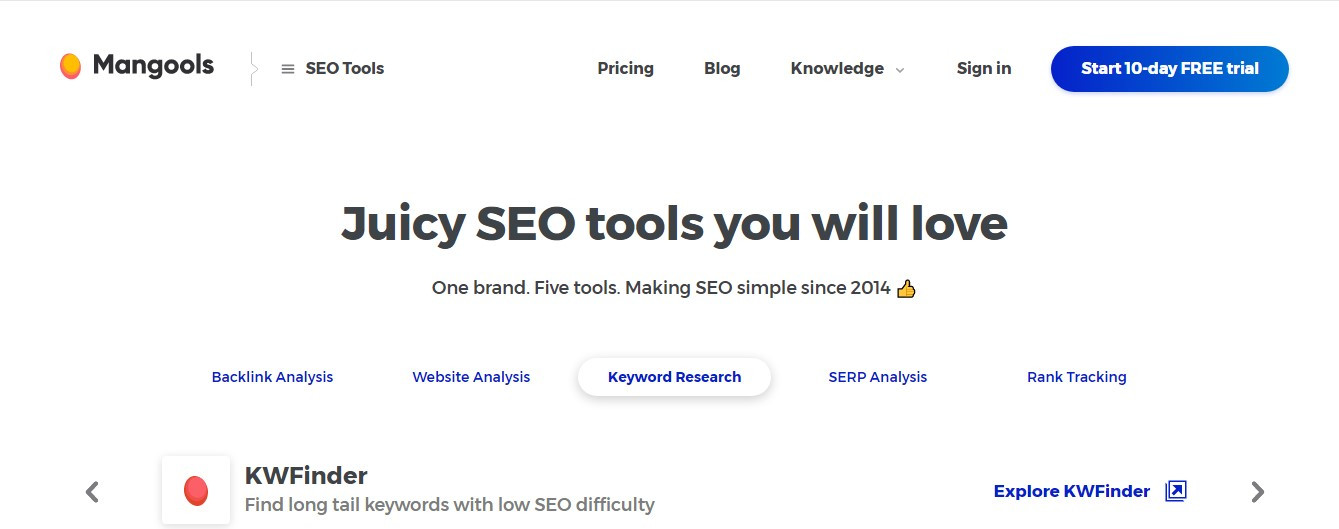The image size is (1339, 529).
Task: Switch to the Rank Tracking tab
Action: coord(1076,377)
